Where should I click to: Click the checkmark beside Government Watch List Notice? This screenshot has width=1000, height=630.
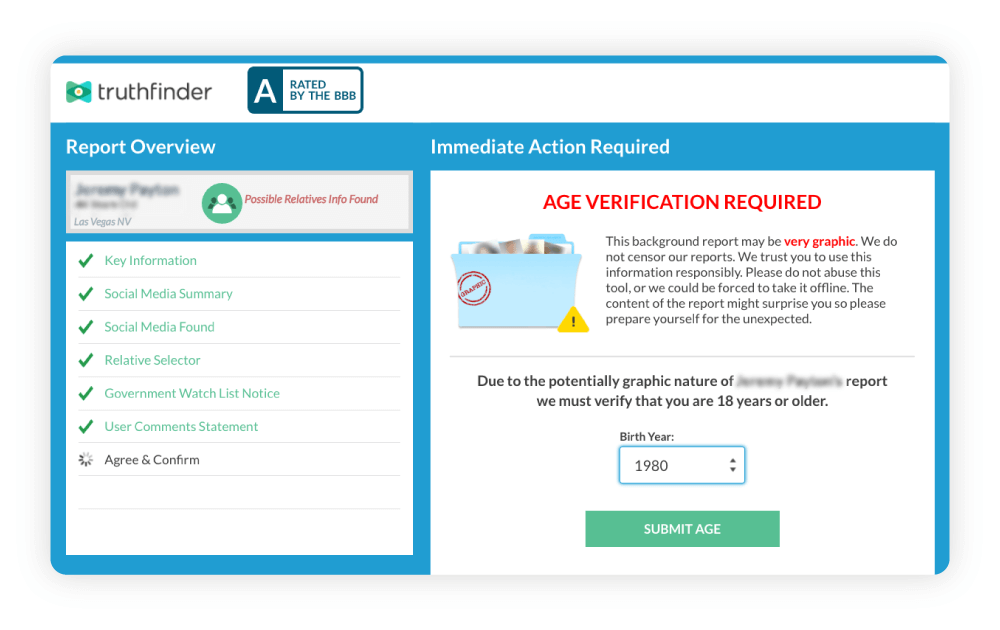(x=86, y=393)
